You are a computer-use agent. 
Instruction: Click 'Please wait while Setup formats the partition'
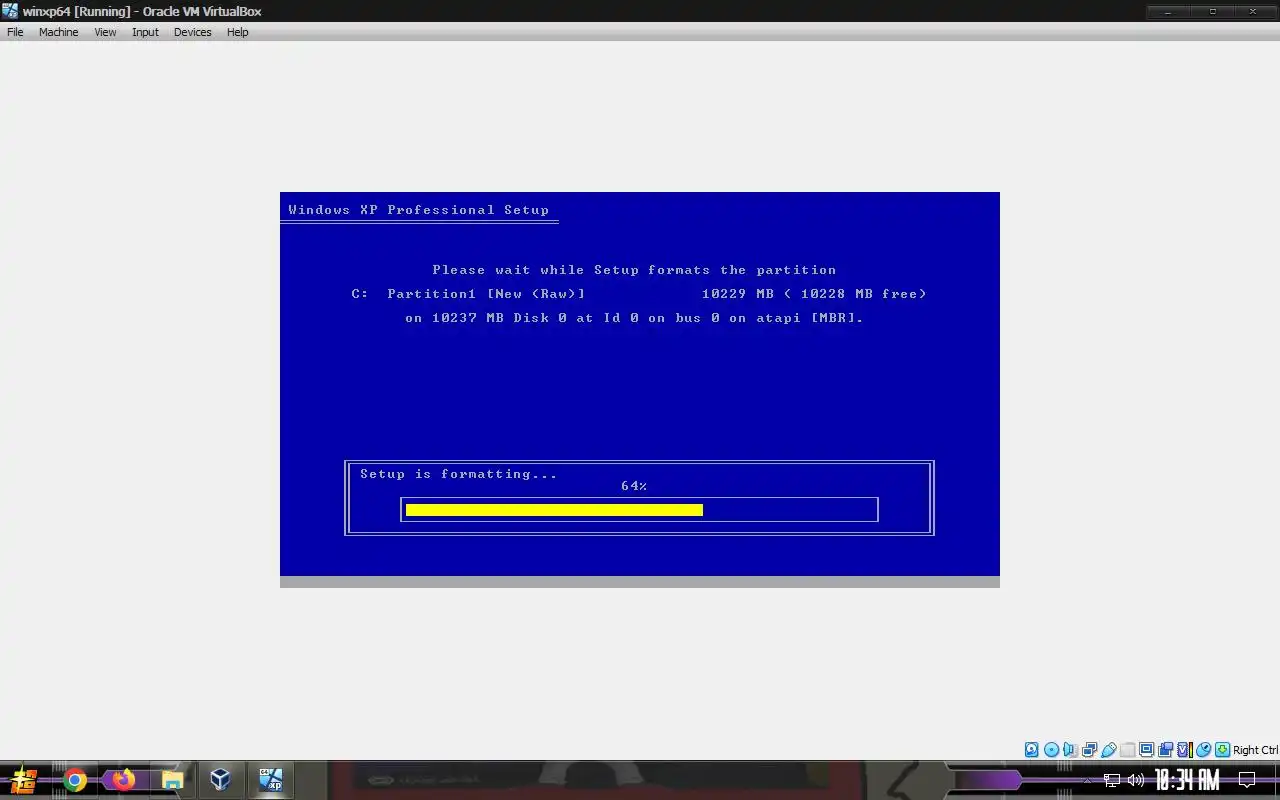tap(634, 270)
